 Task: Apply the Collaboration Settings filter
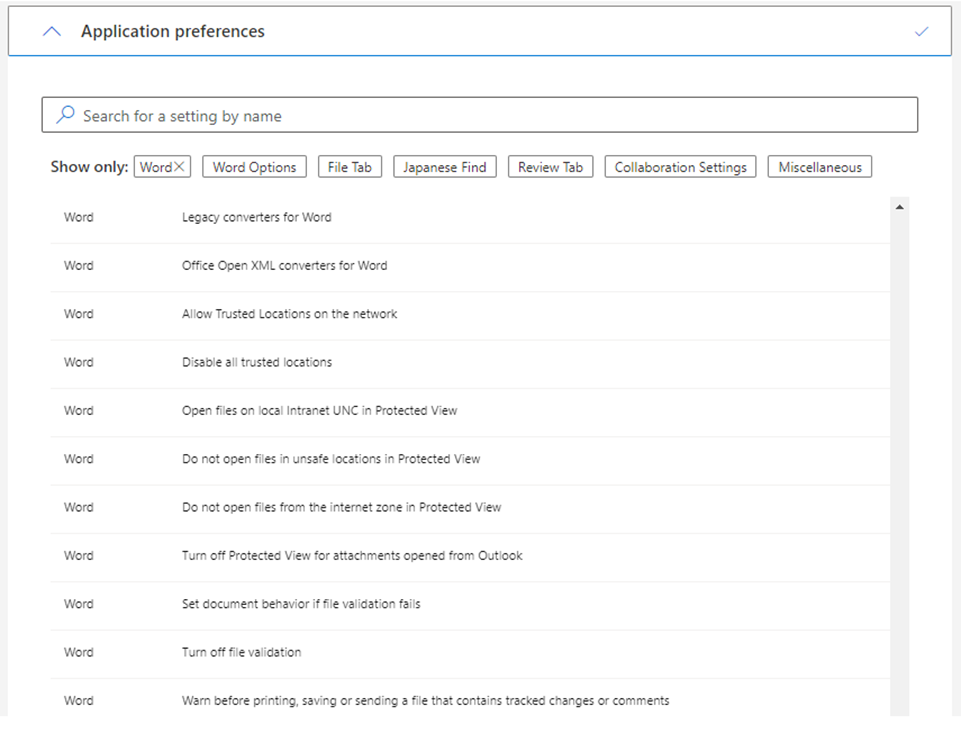point(680,167)
